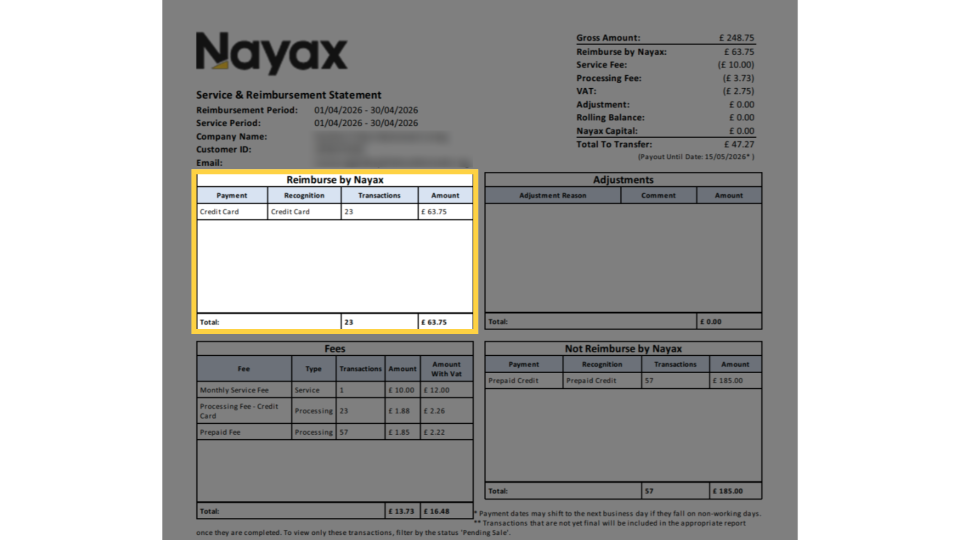Click the 'Rolling Balance:' summary label

click(610, 118)
